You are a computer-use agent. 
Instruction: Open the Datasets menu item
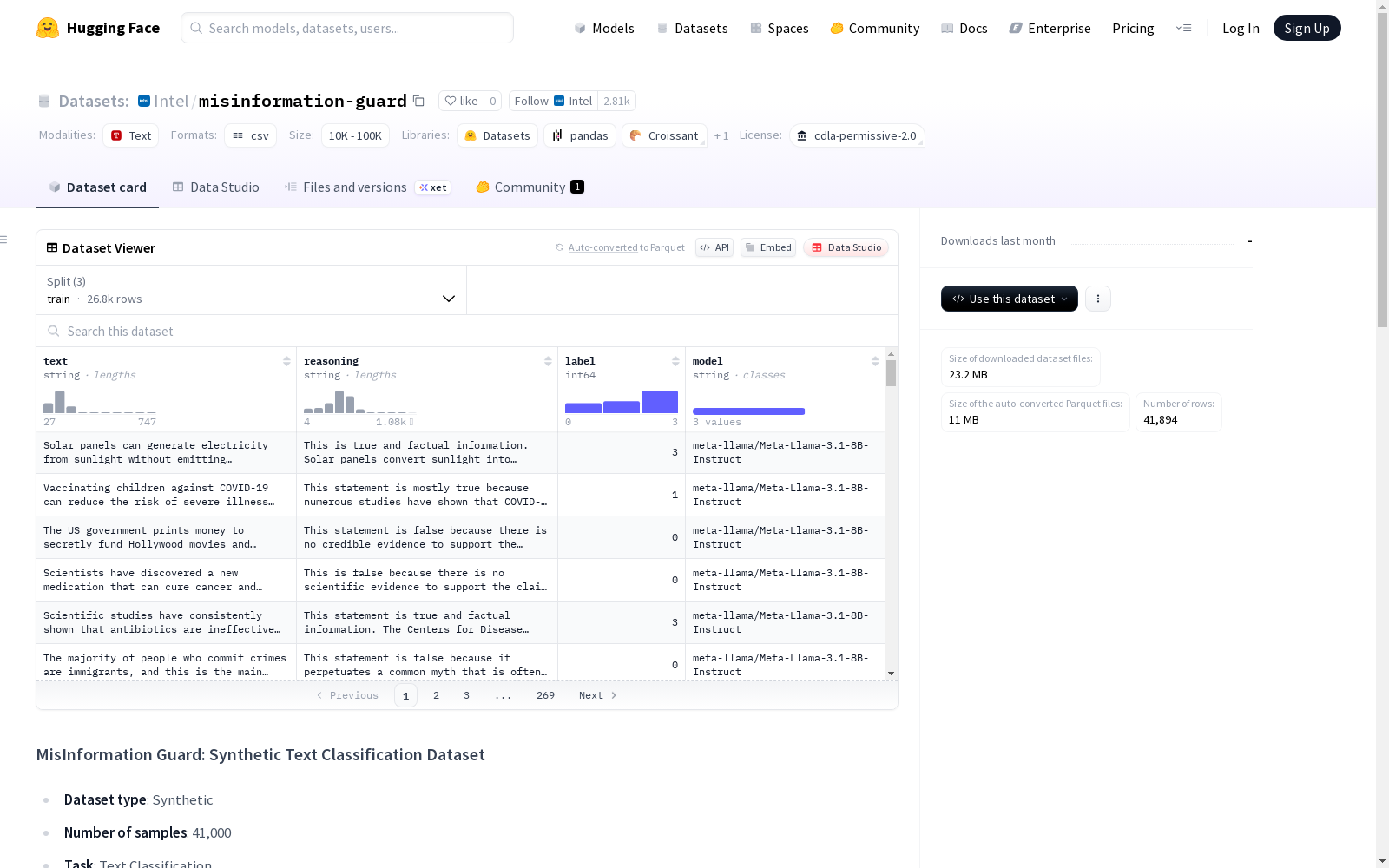[x=692, y=28]
